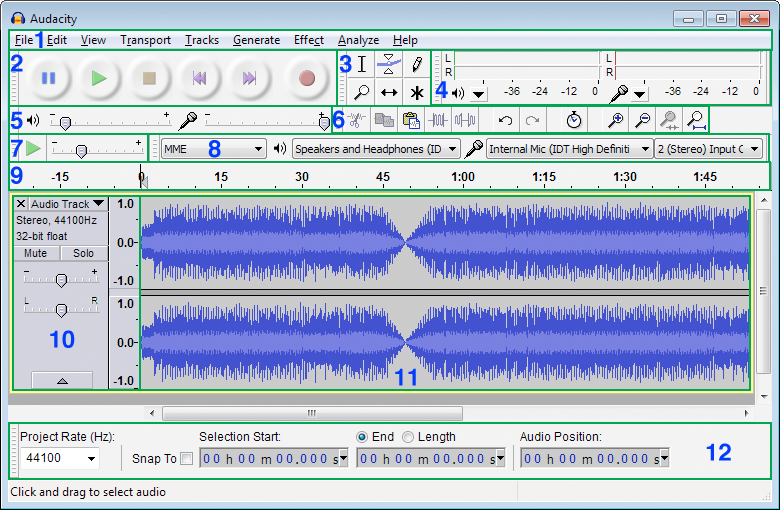Select the Length radio button

pyautogui.click(x=408, y=437)
